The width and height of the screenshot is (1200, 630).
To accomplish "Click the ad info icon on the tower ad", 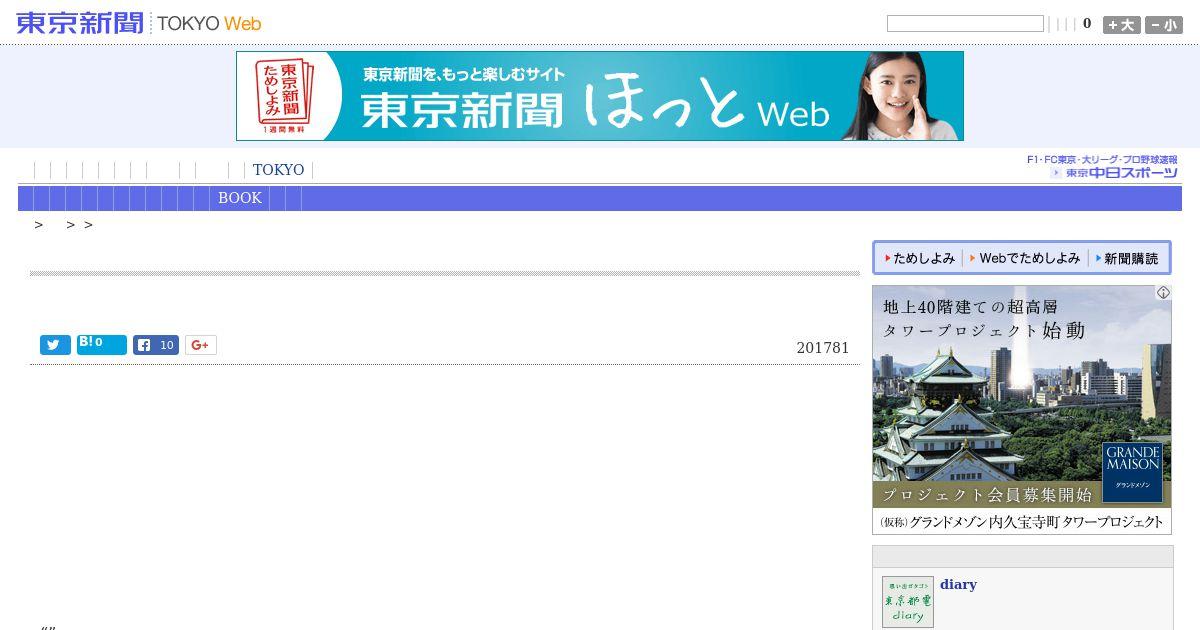I will (1163, 293).
